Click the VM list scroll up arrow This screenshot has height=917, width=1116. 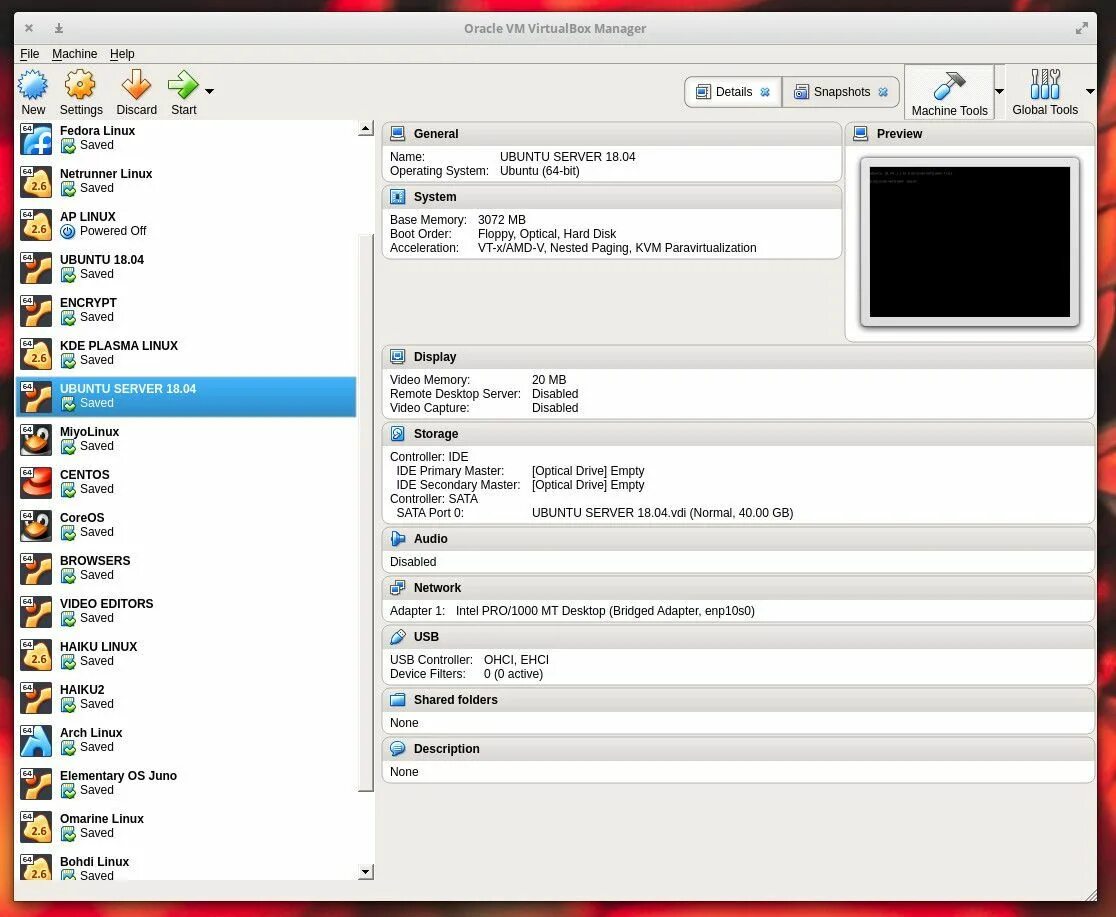365,129
